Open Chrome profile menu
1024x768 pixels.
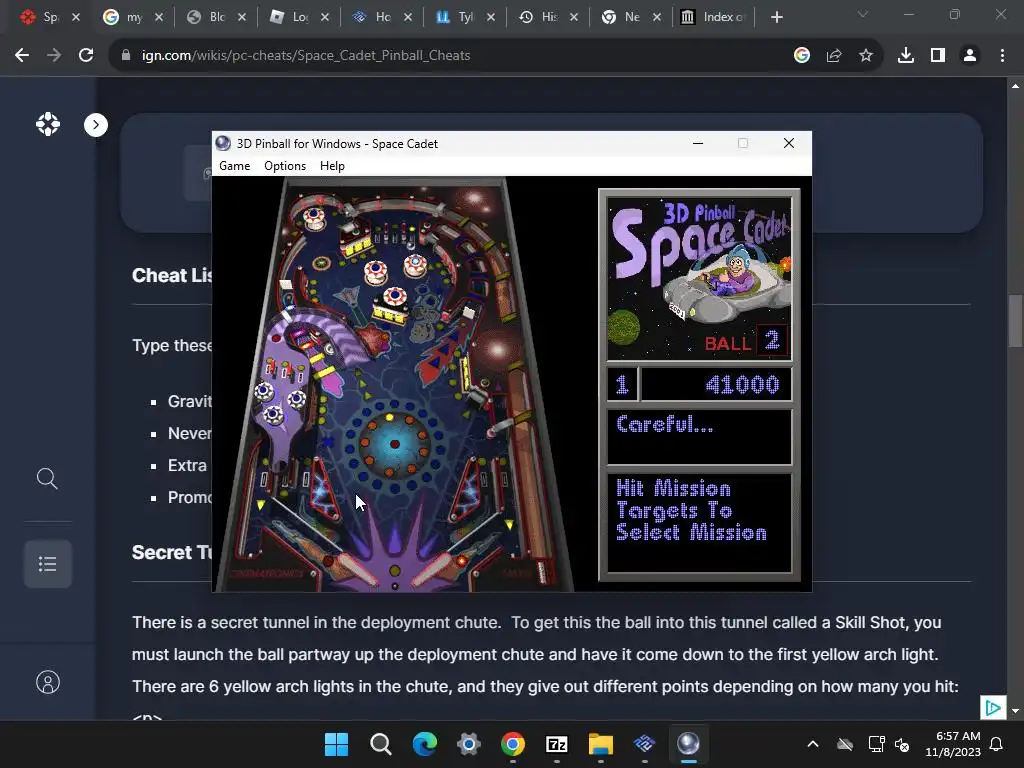pyautogui.click(x=970, y=56)
